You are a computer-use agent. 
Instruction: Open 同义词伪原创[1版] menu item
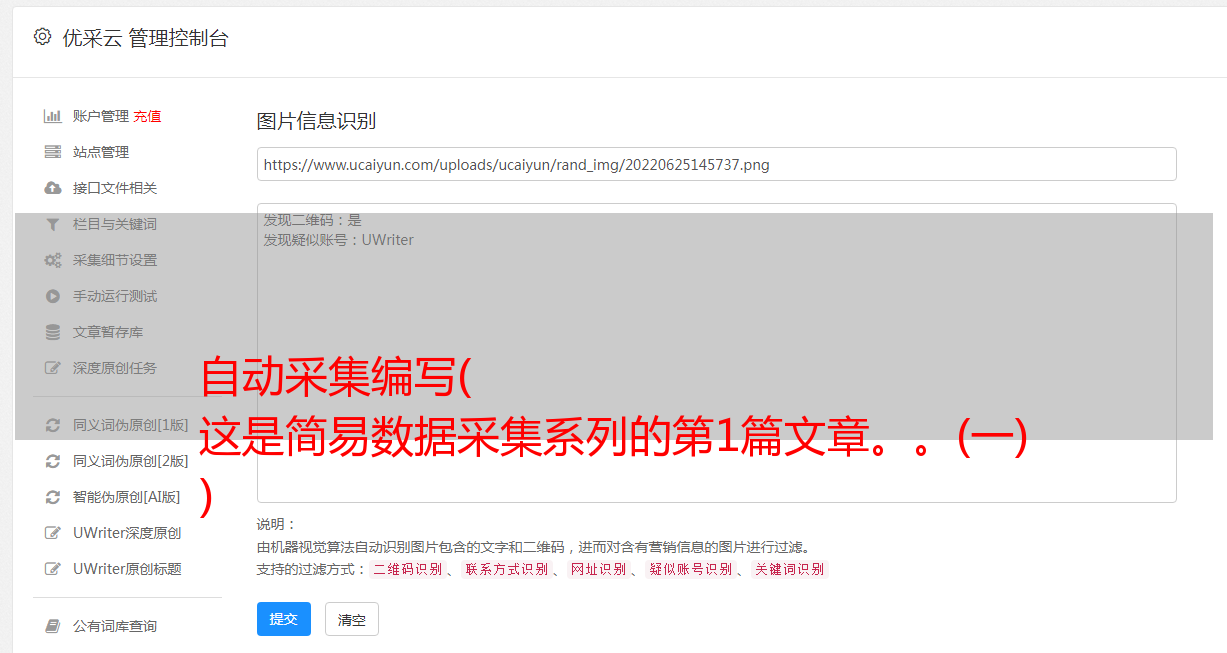click(131, 425)
